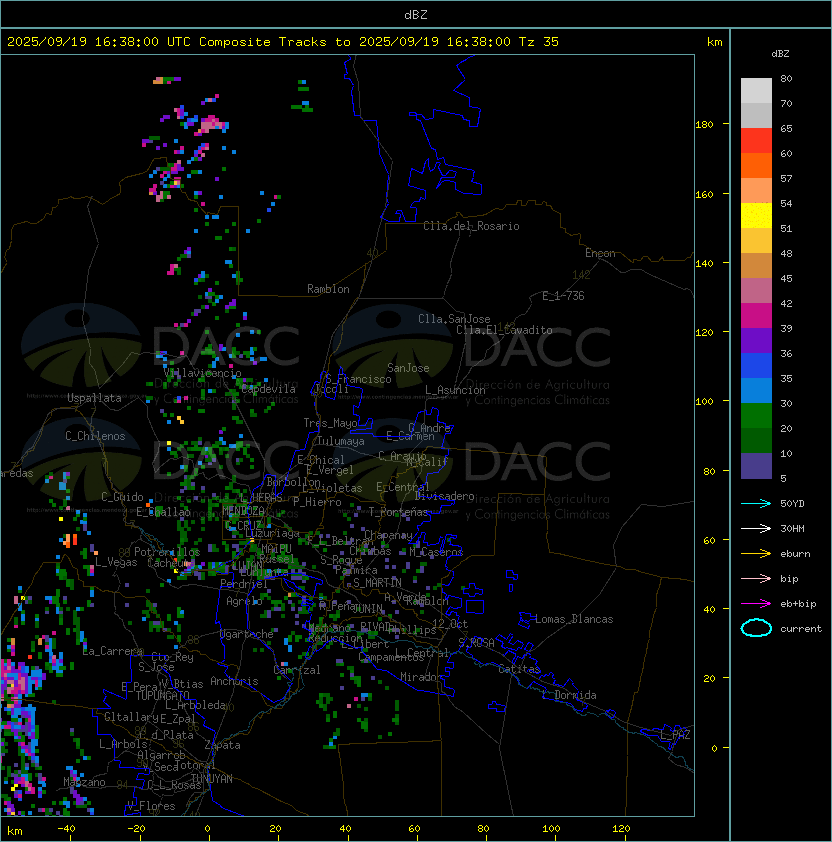The width and height of the screenshot is (832, 842).
Task: Click the 'current' legend label
Action: [x=801, y=629]
